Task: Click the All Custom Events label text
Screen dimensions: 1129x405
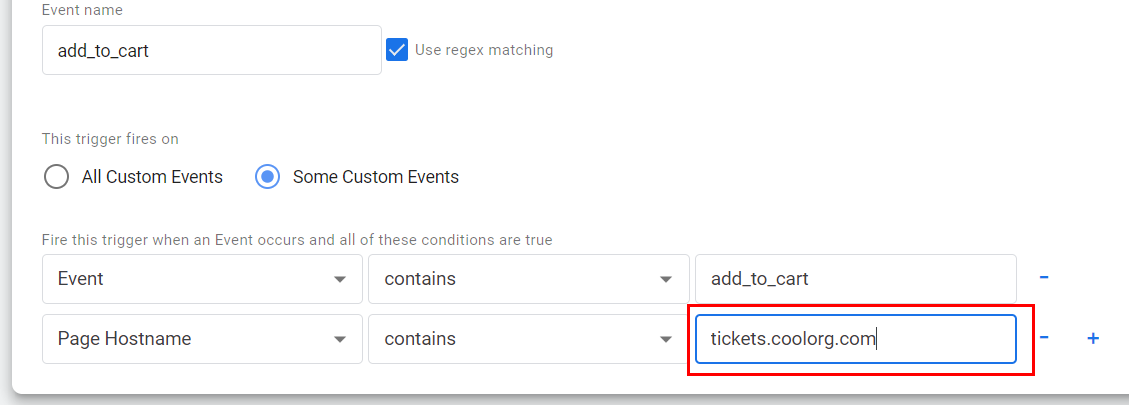Action: 152,177
